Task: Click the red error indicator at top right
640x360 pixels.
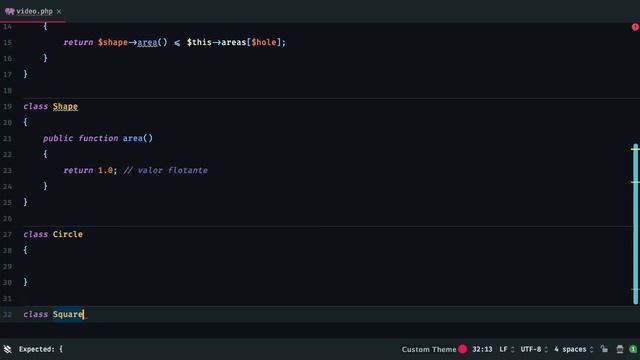Action: (635, 27)
